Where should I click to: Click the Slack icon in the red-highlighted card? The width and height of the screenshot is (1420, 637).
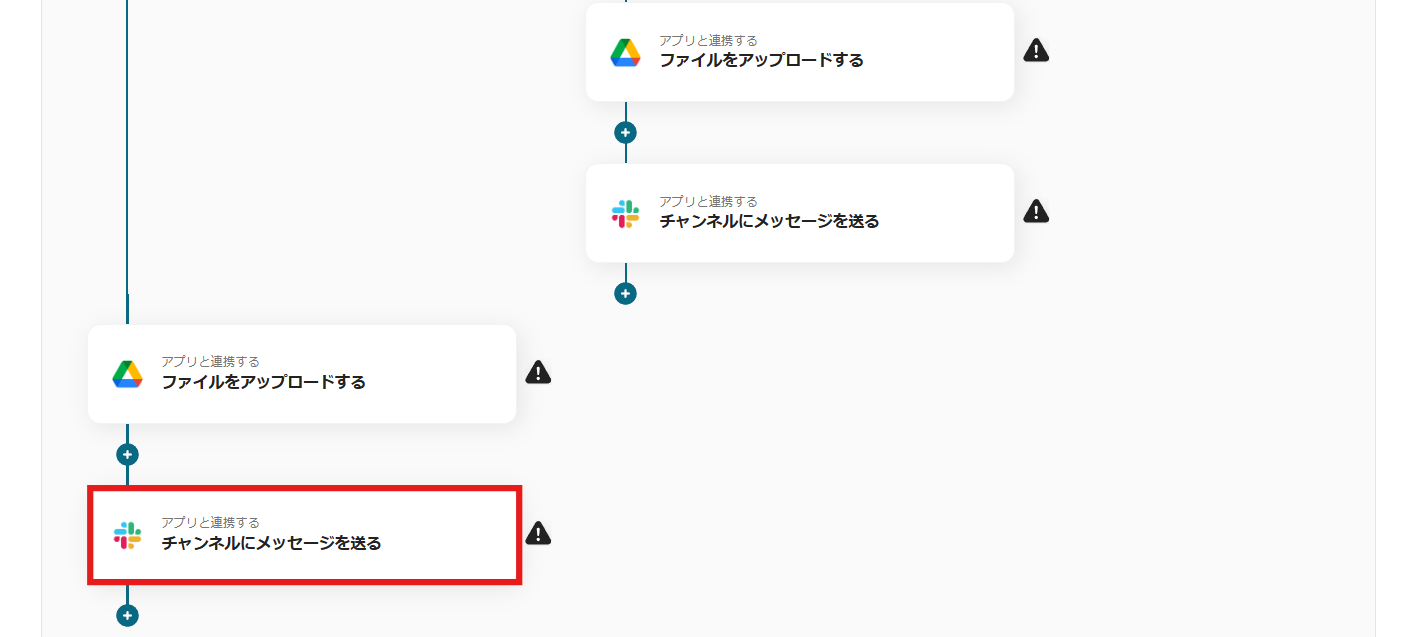tap(127, 536)
